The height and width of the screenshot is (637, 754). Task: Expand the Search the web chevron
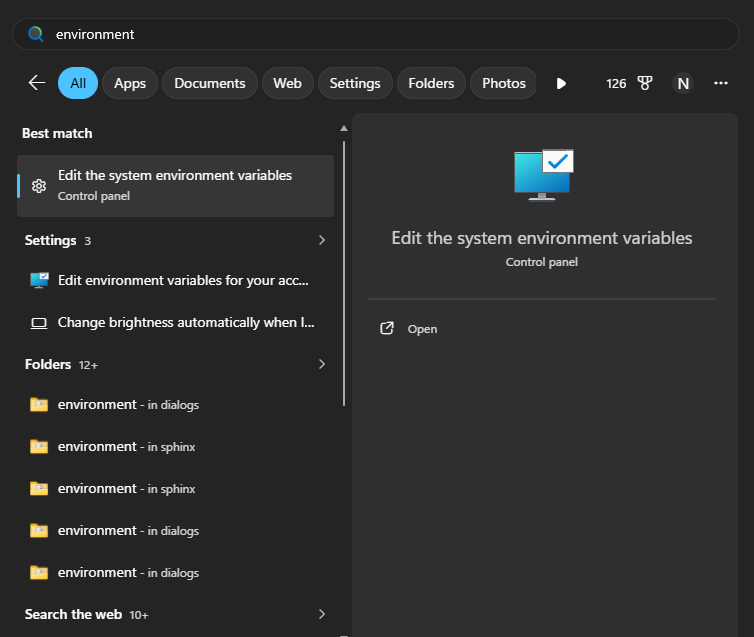pos(322,614)
